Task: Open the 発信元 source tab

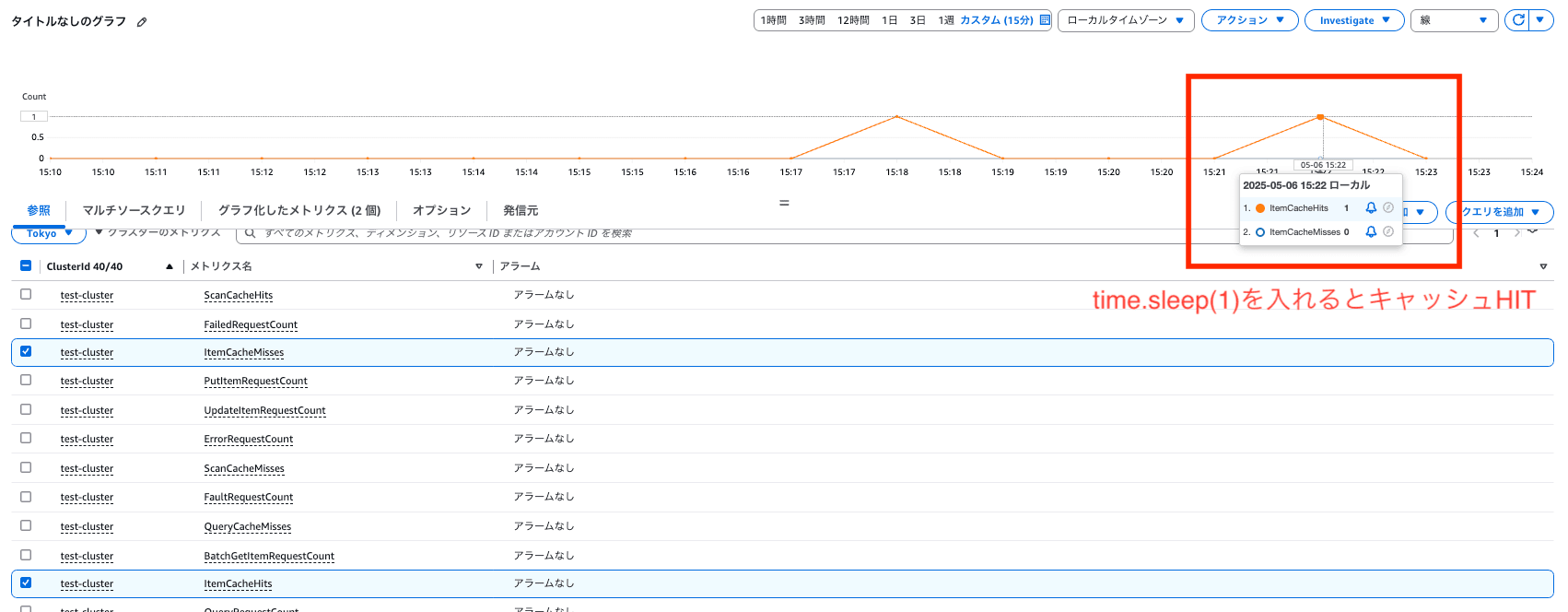Action: (521, 210)
